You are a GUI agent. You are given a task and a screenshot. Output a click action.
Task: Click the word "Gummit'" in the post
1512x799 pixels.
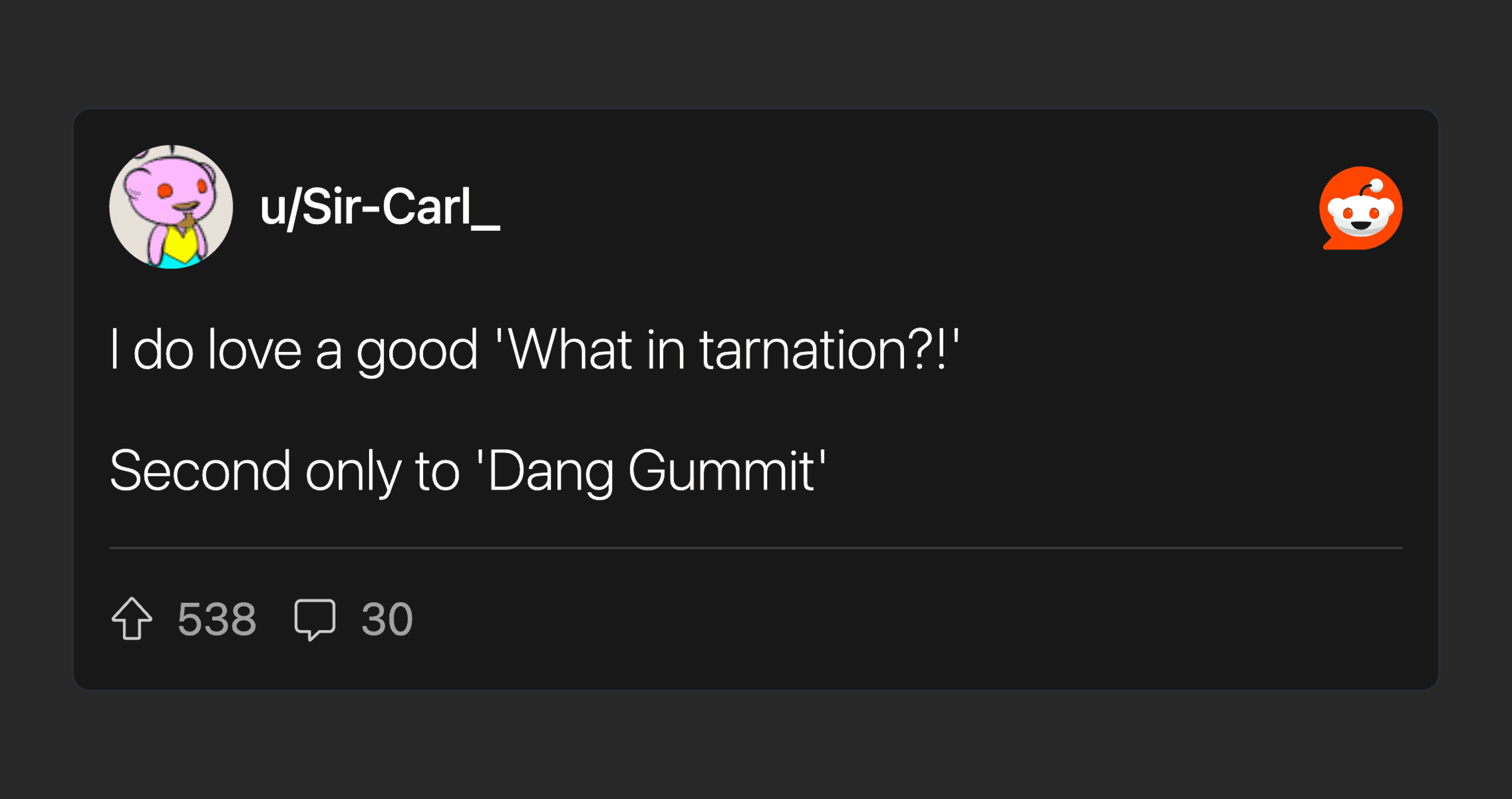[x=727, y=471]
